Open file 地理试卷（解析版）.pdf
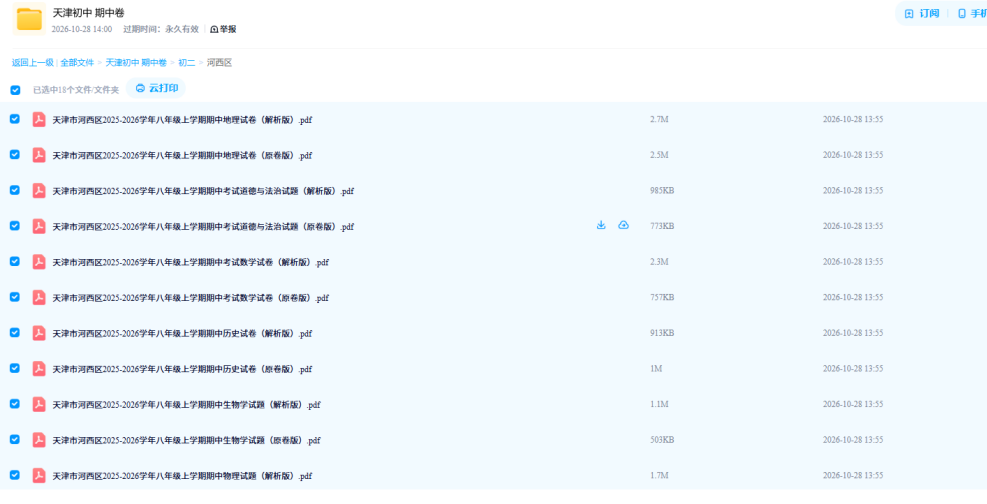Viewport: 987px width, 504px height. pos(183,120)
